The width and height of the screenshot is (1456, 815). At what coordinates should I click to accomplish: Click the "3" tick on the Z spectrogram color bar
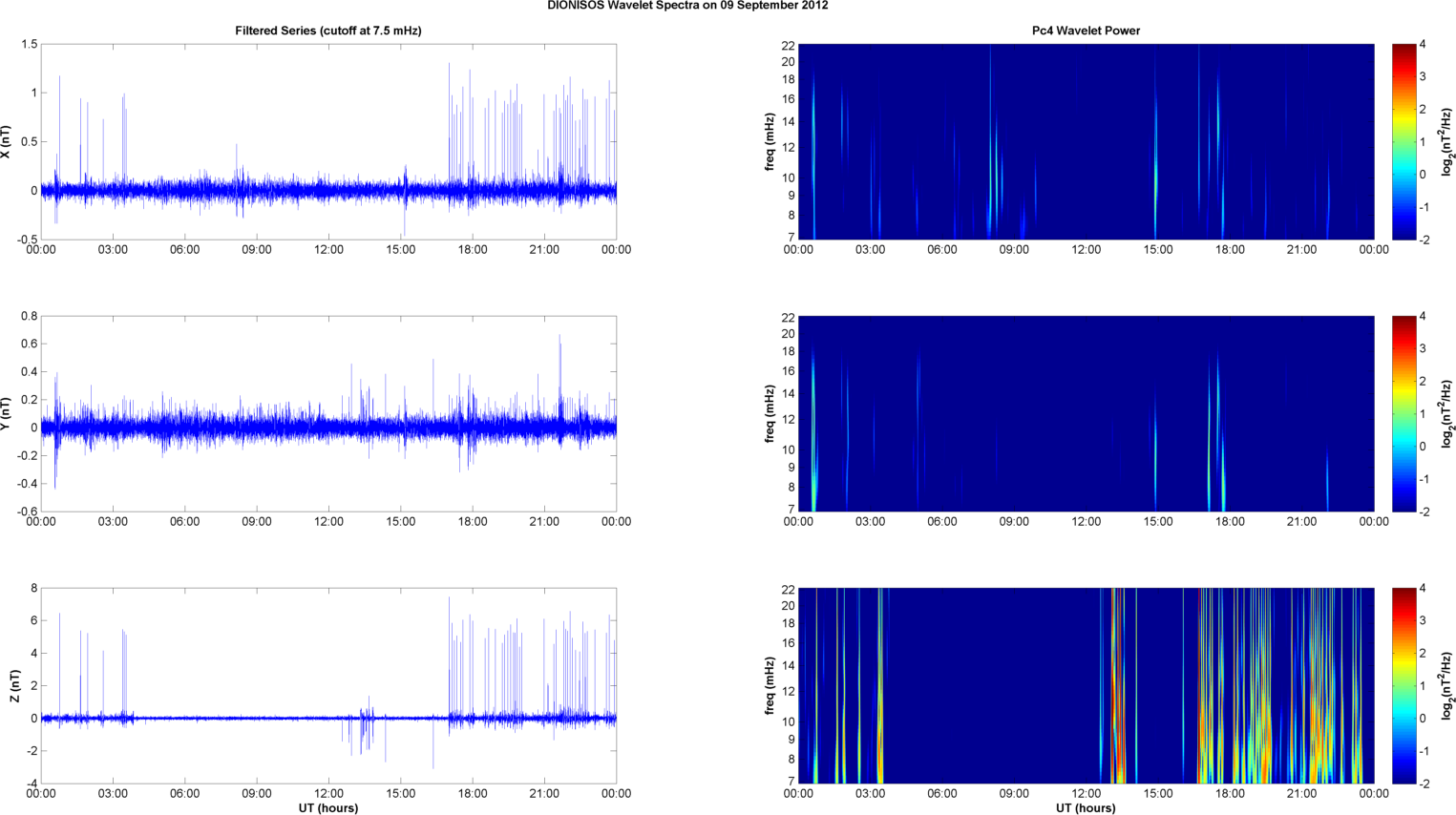[1423, 621]
